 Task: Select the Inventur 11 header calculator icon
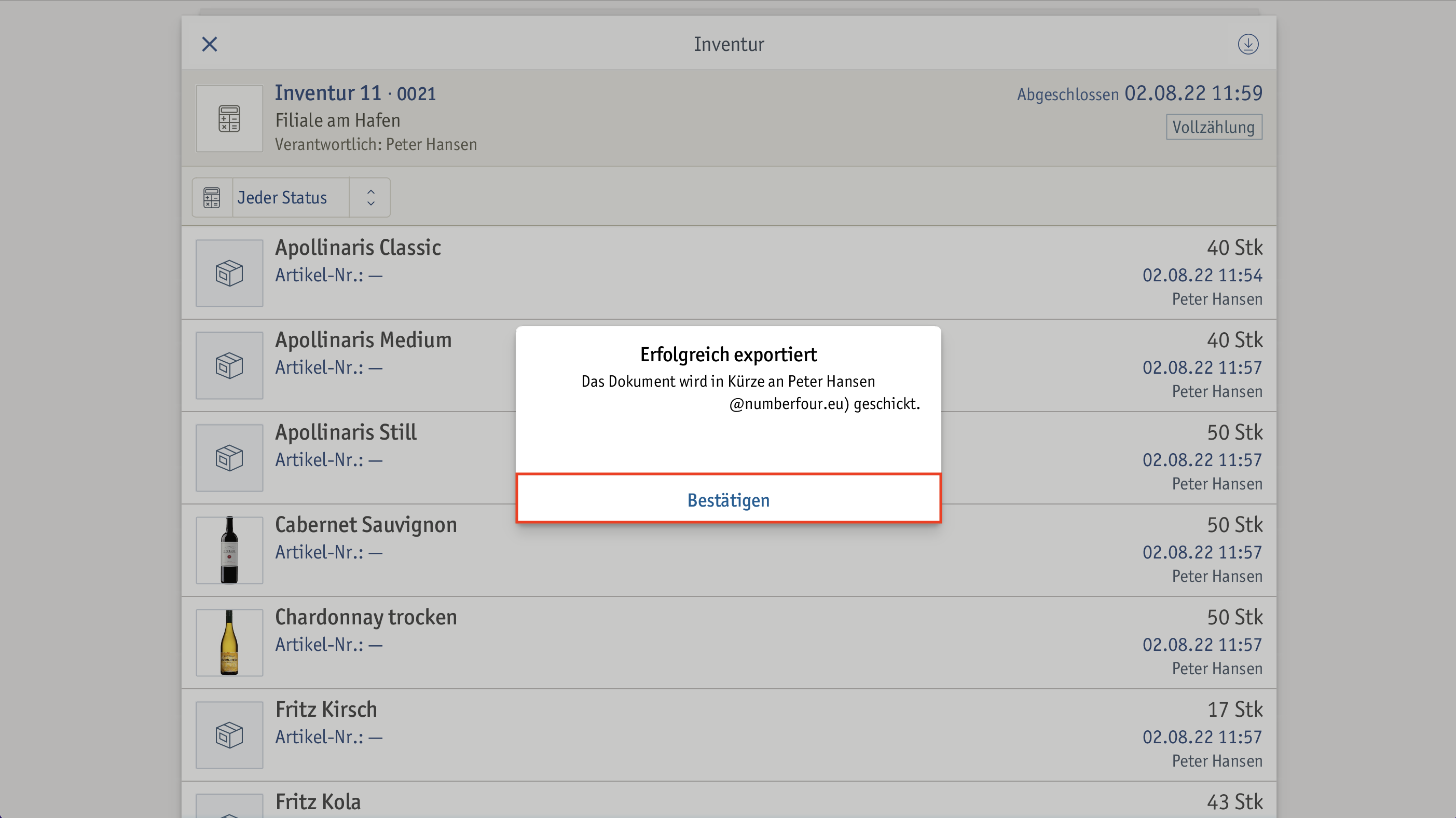click(229, 119)
